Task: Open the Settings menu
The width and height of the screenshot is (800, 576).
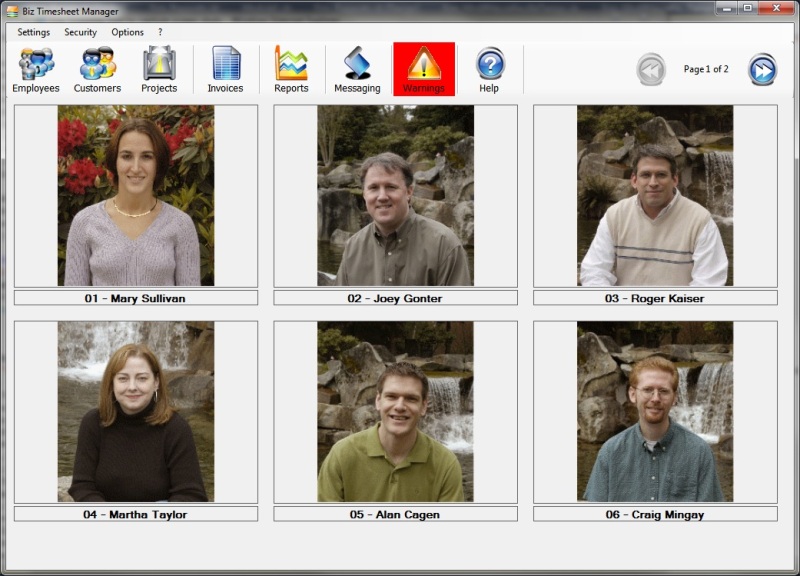Action: (x=33, y=32)
